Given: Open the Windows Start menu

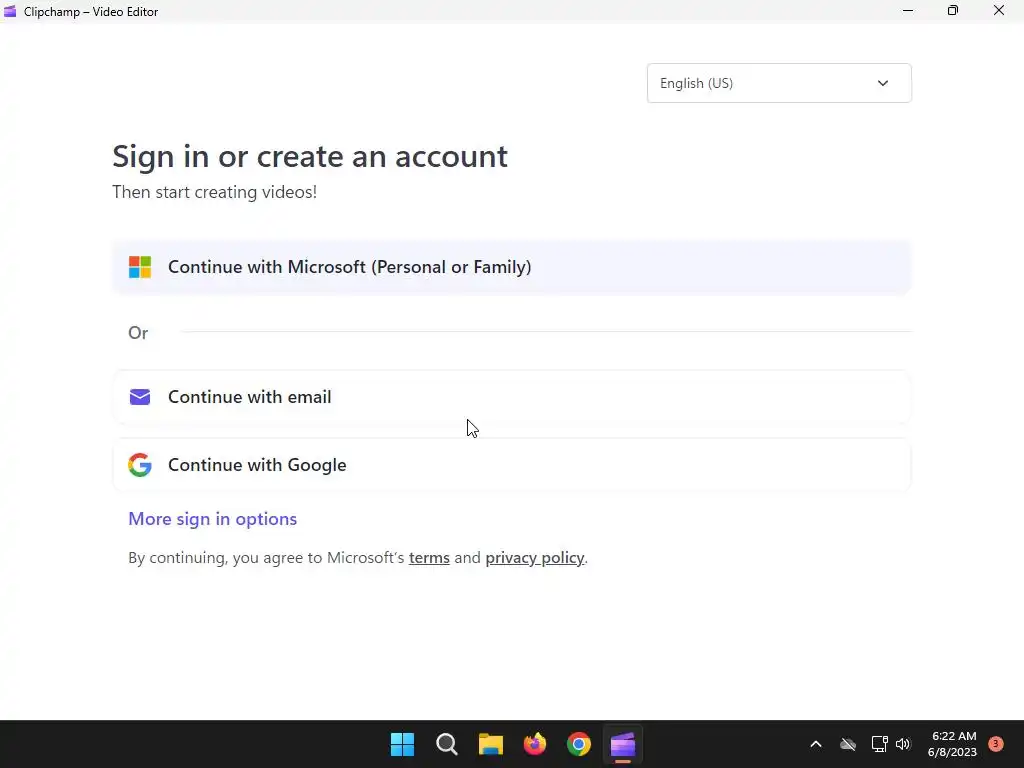Looking at the screenshot, I should 402,744.
